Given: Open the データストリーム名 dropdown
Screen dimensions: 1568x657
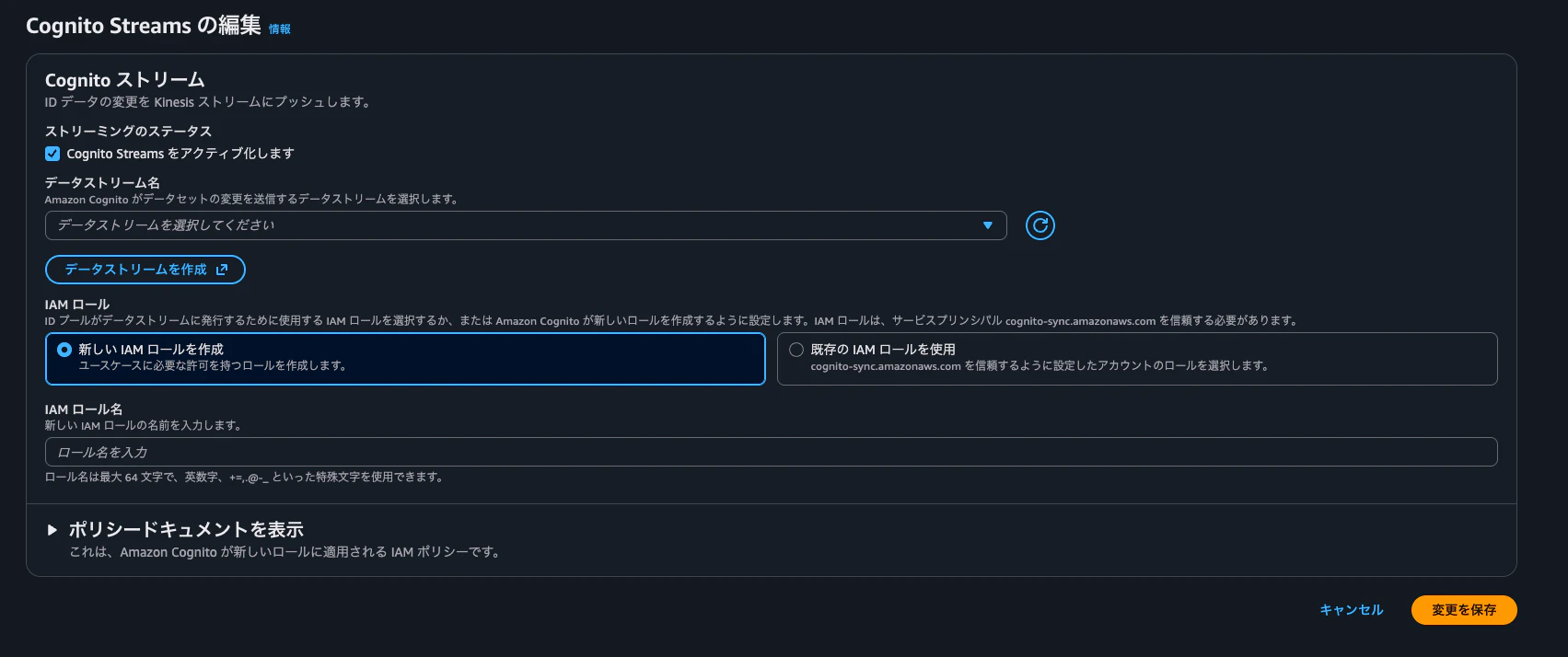Looking at the screenshot, I should click(x=526, y=225).
